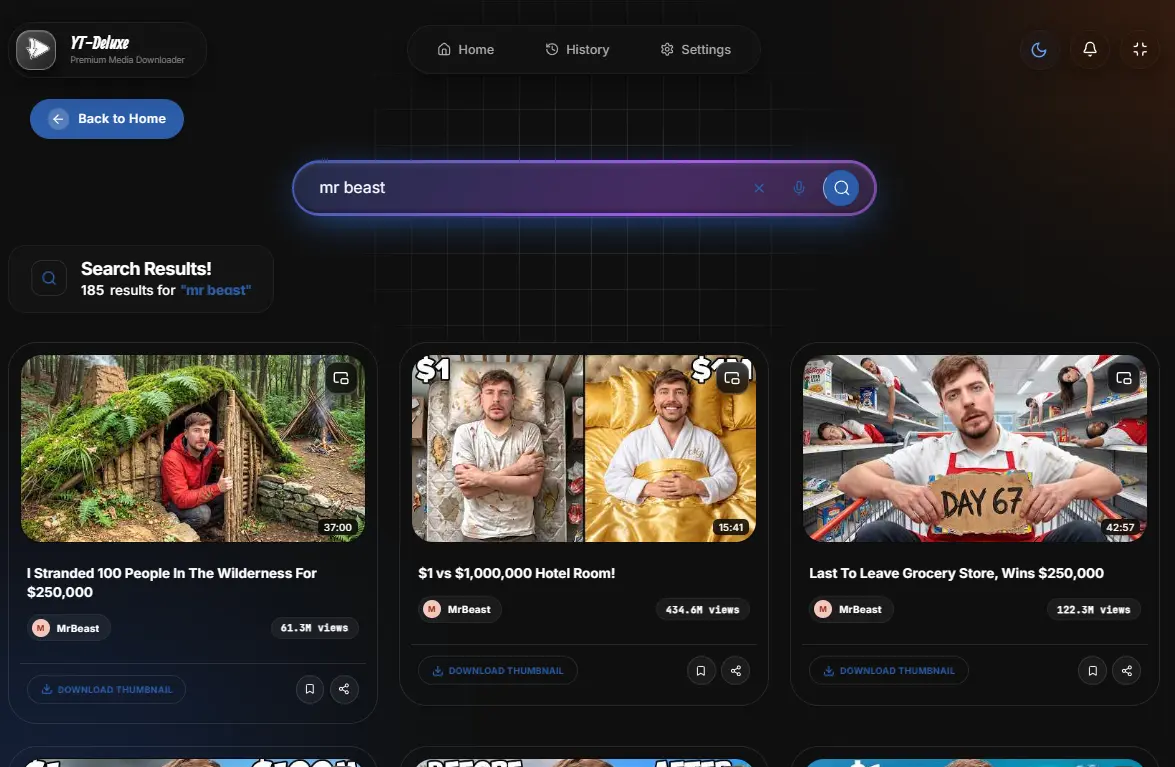Activate voice search microphone icon
The image size is (1175, 767).
[x=799, y=188]
